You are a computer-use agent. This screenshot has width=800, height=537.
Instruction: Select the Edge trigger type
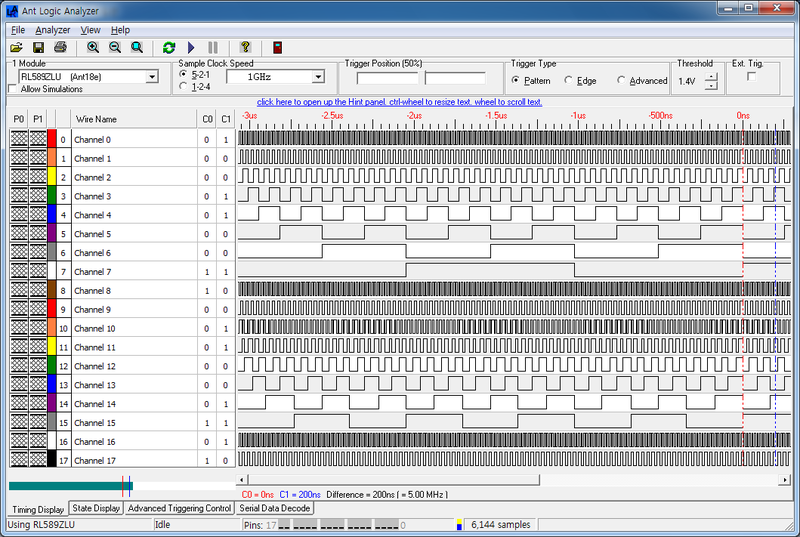[570, 80]
